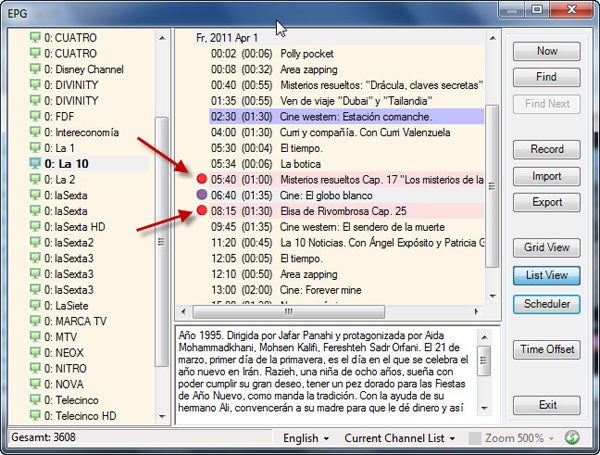This screenshot has height=455, width=600.
Task: Click programme list scrollbar up arrow
Action: [492, 38]
